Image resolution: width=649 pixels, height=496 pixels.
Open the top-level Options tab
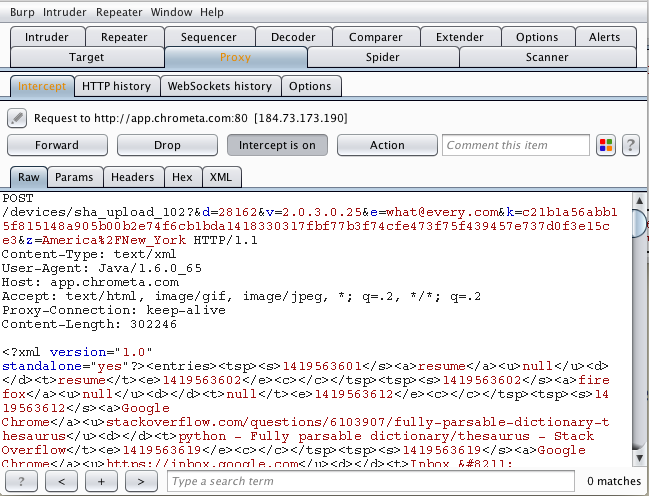pyautogui.click(x=537, y=37)
